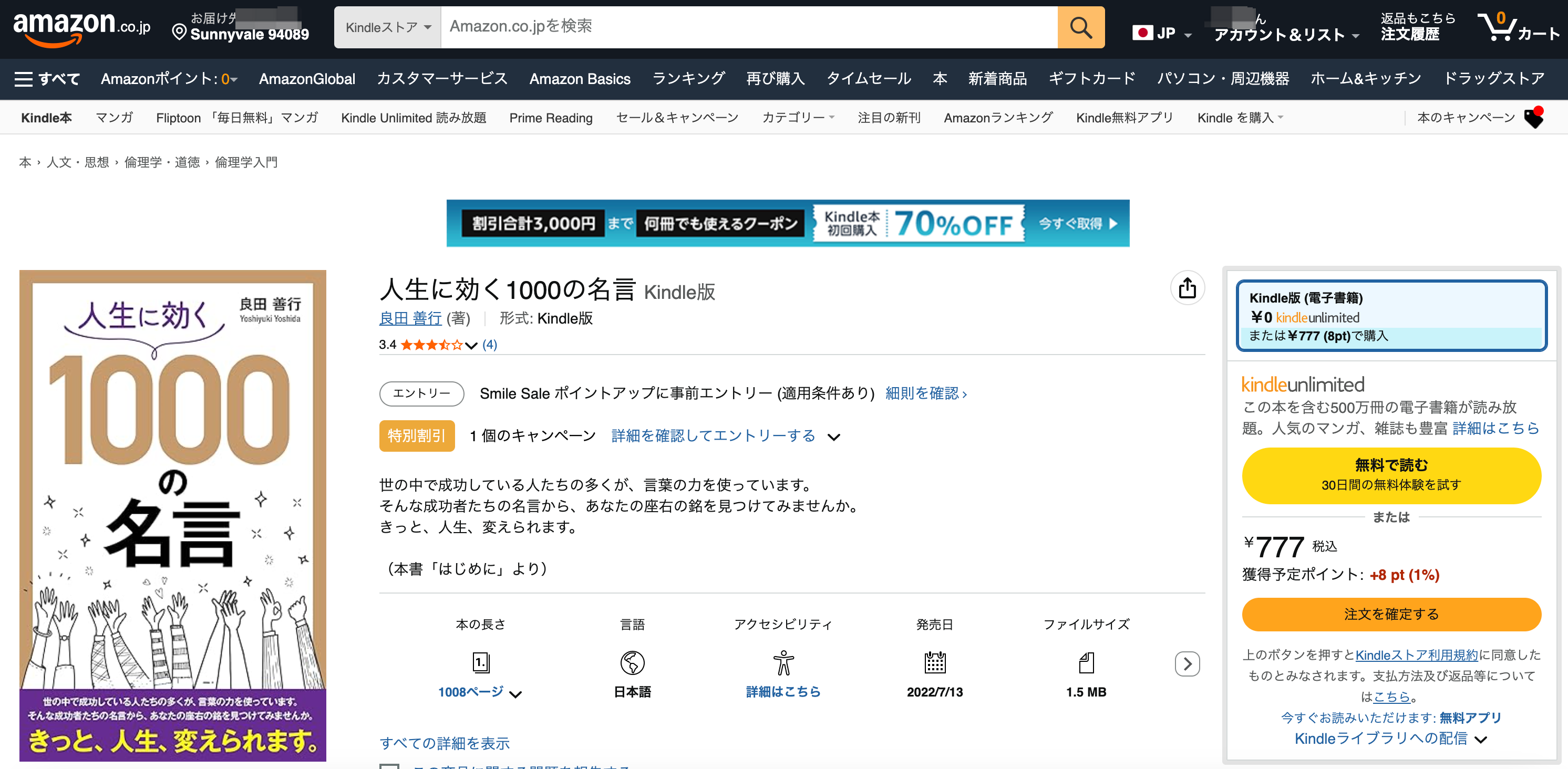Click 詳細を確認してエントリーする link

coord(714,436)
